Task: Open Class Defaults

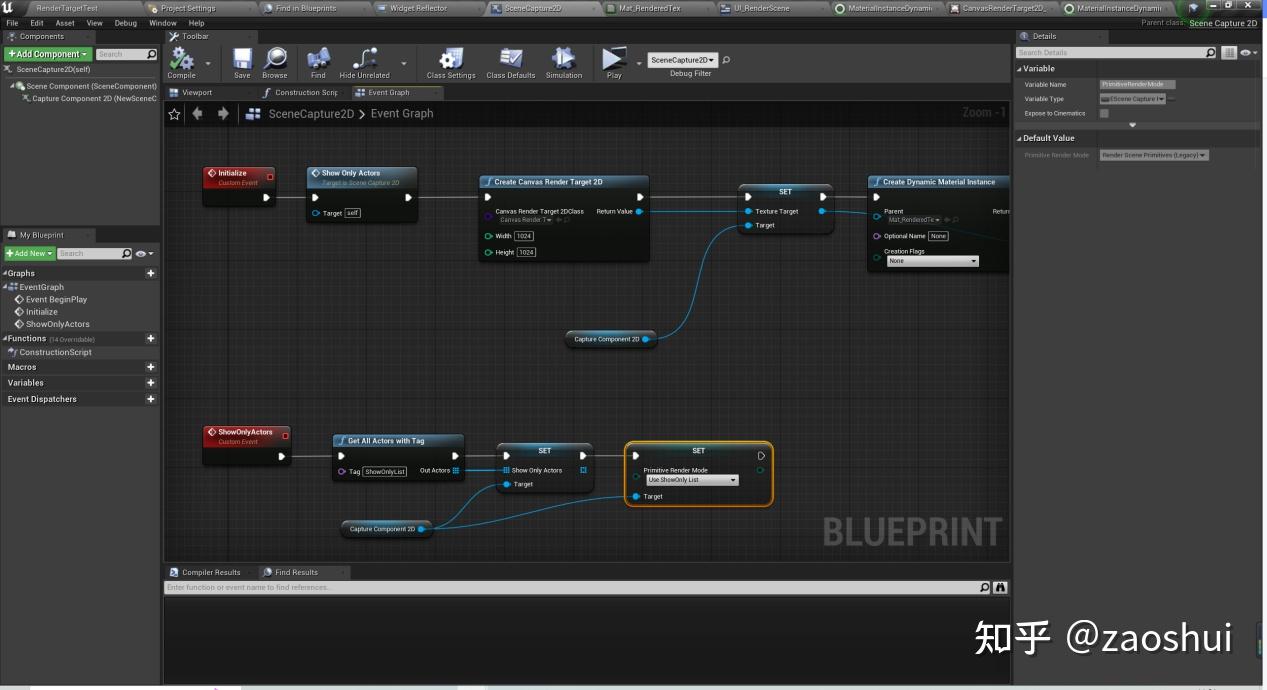Action: tap(510, 61)
